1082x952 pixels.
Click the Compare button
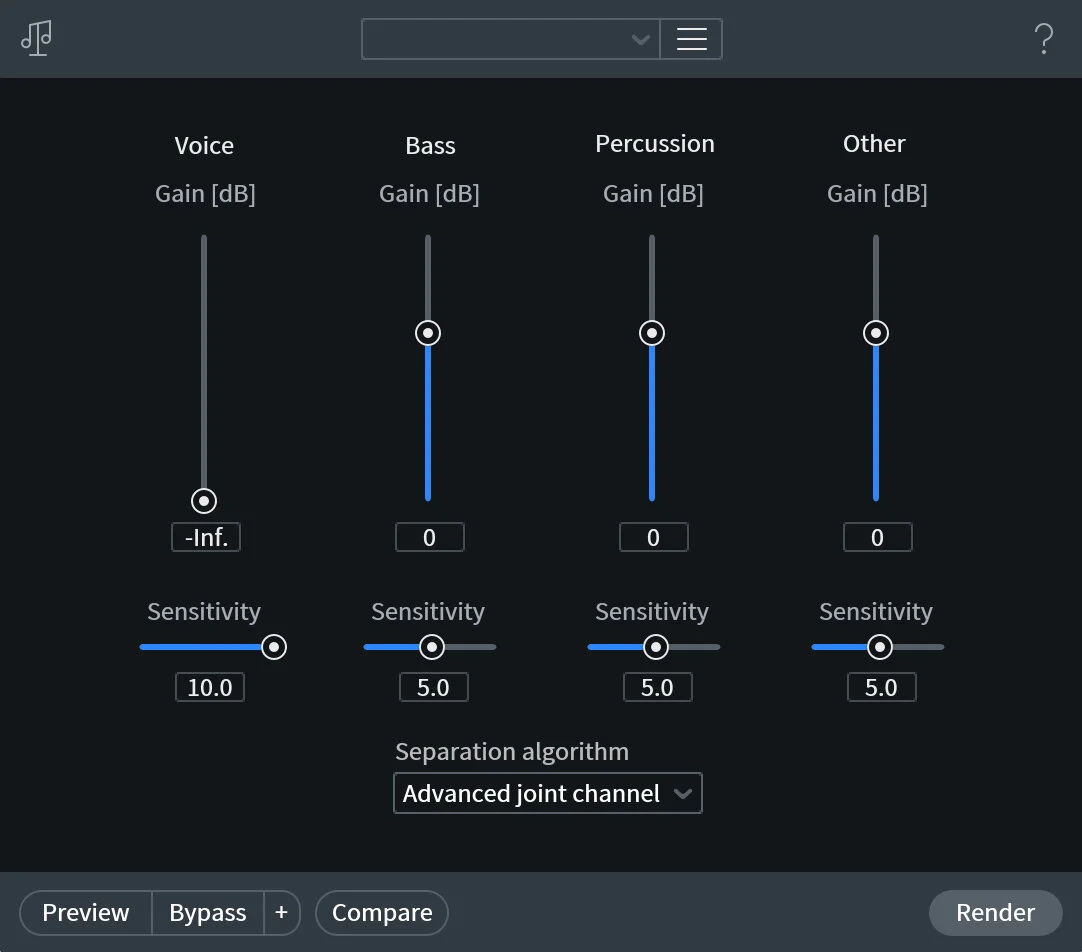(x=382, y=913)
